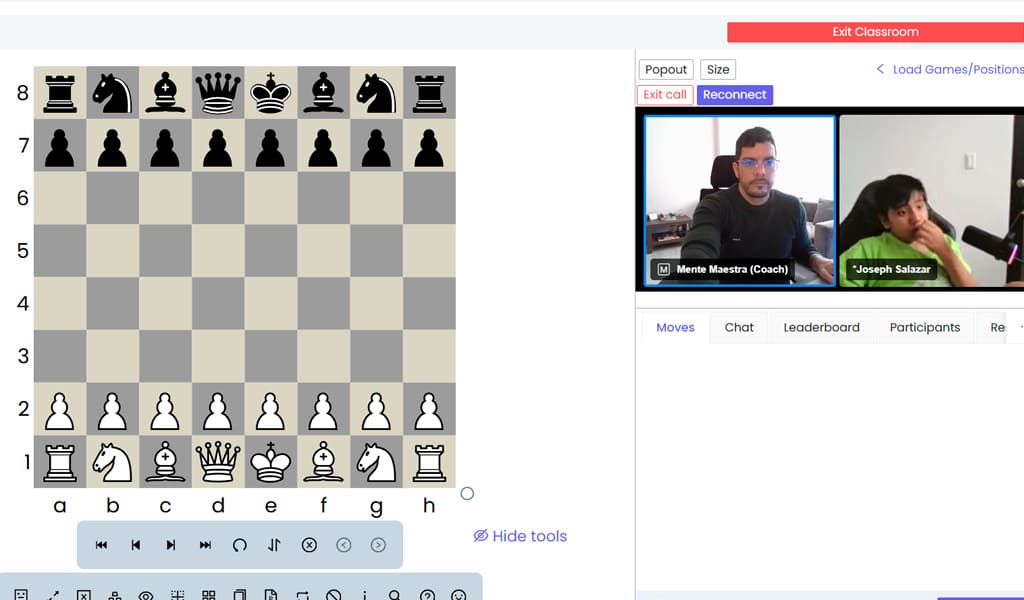1024x600 pixels.
Task: Click the white king on e1
Action: pos(271,462)
